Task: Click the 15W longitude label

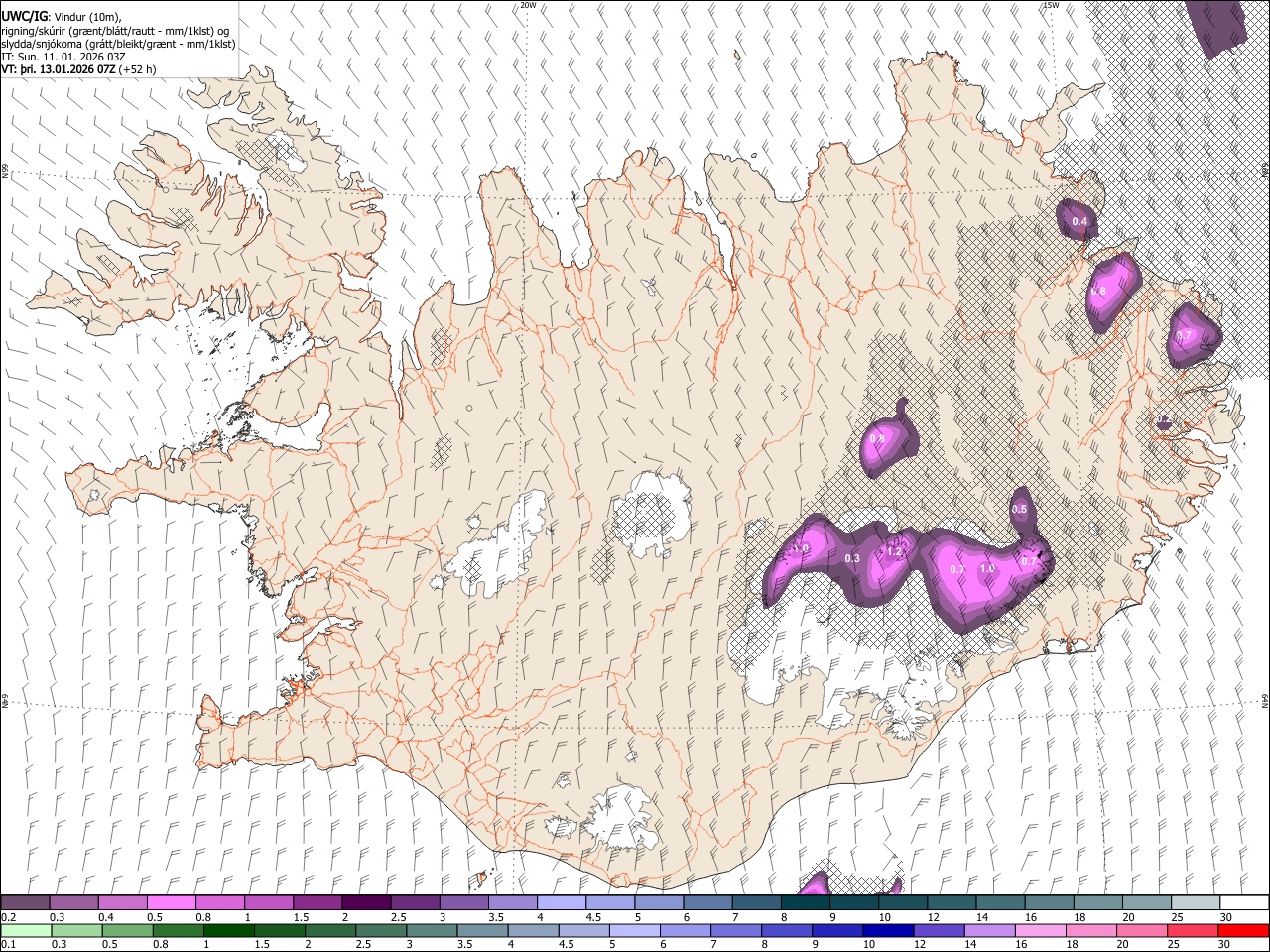Action: point(1051,5)
